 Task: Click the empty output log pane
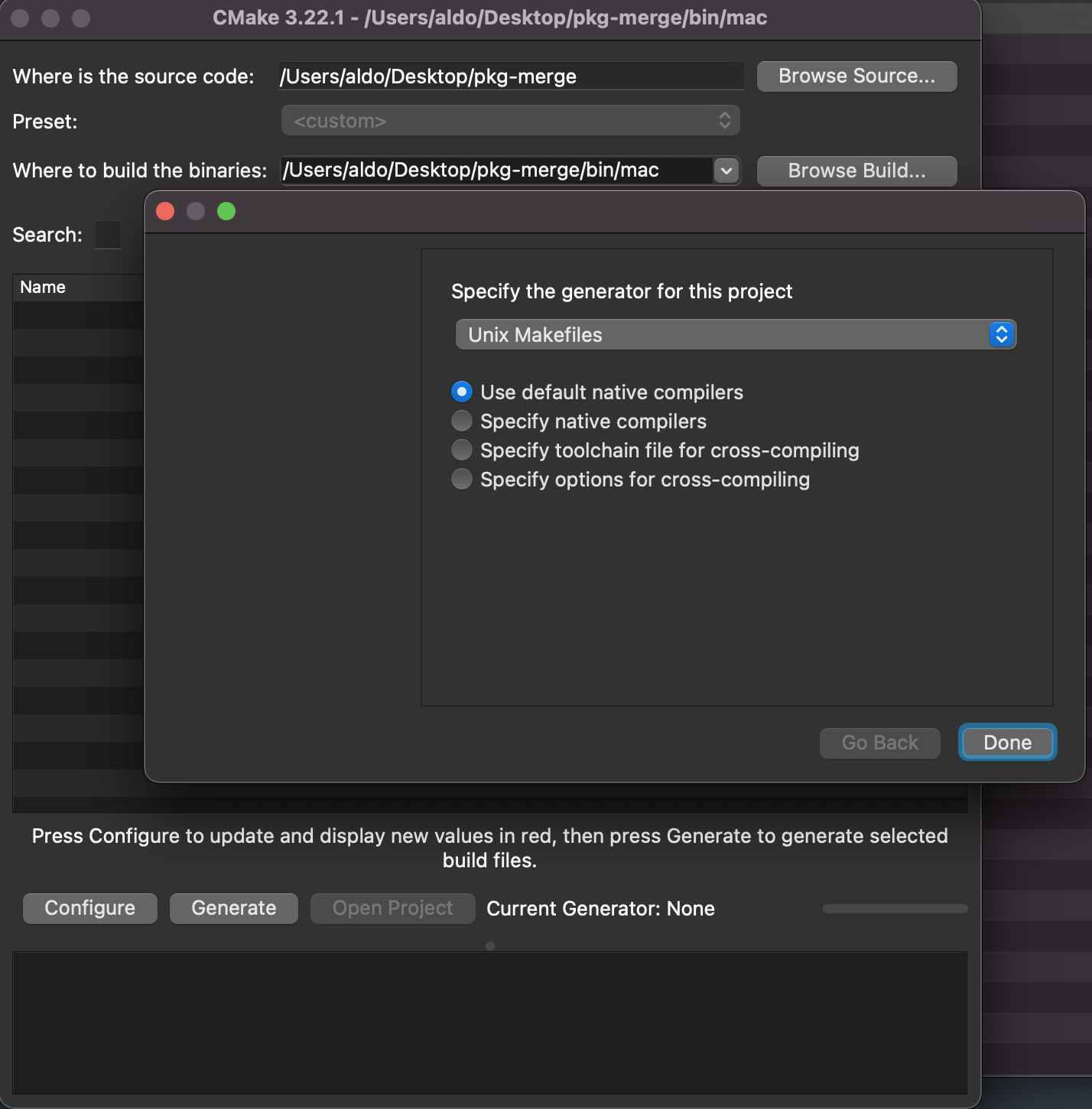coord(490,1023)
